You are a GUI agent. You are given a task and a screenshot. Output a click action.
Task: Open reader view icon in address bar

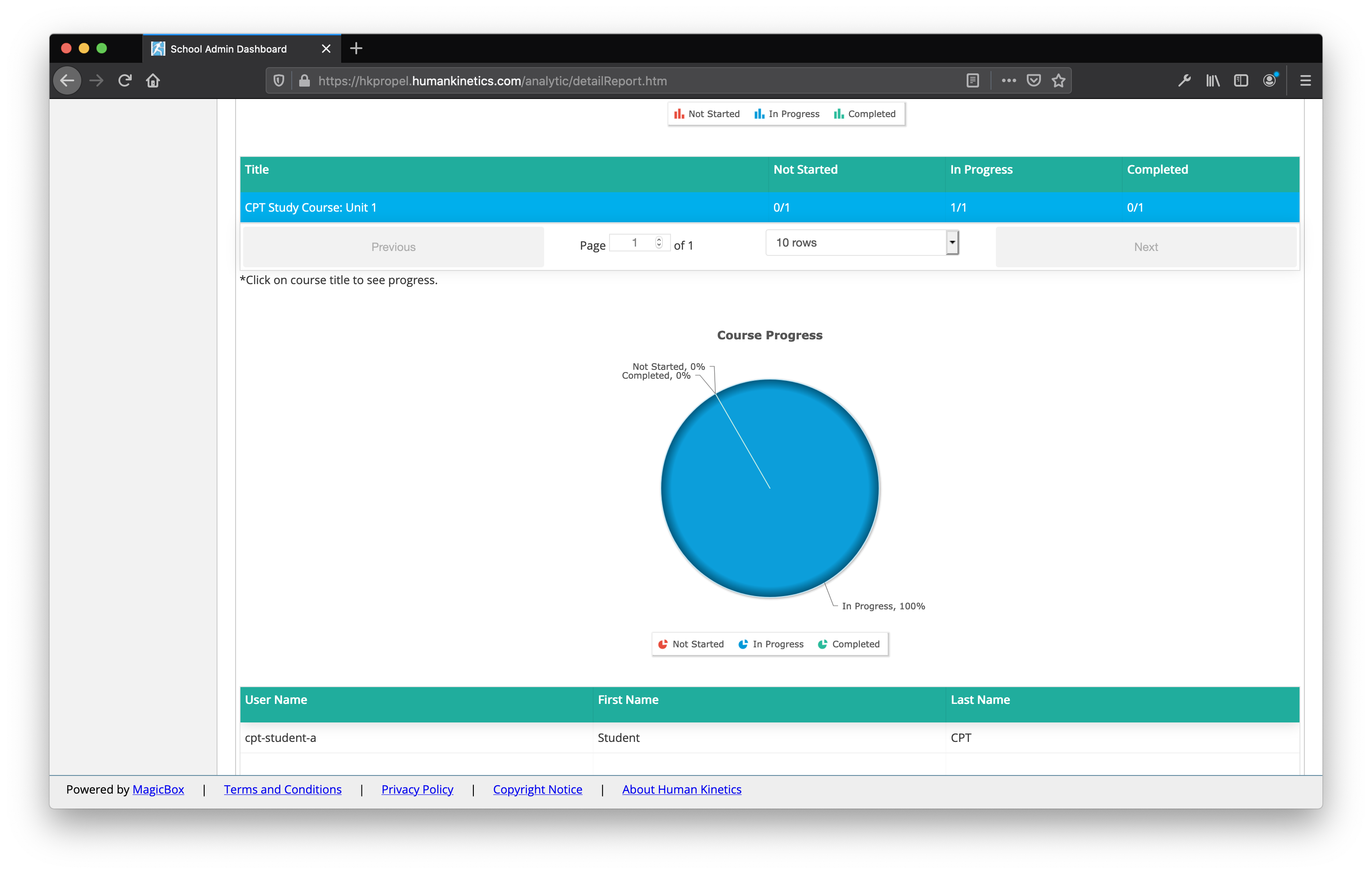(972, 80)
